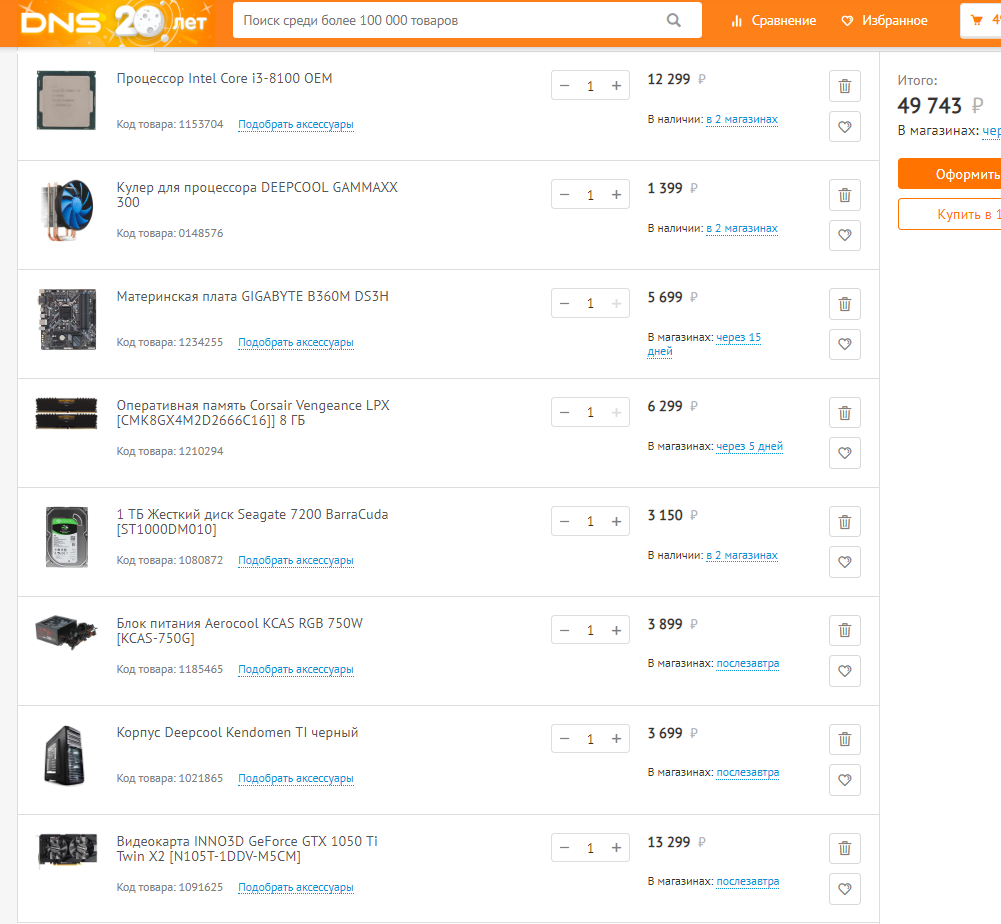The image size is (1001, 924).
Task: Delete Intel Core i3-8100 processor from cart
Action: point(845,86)
